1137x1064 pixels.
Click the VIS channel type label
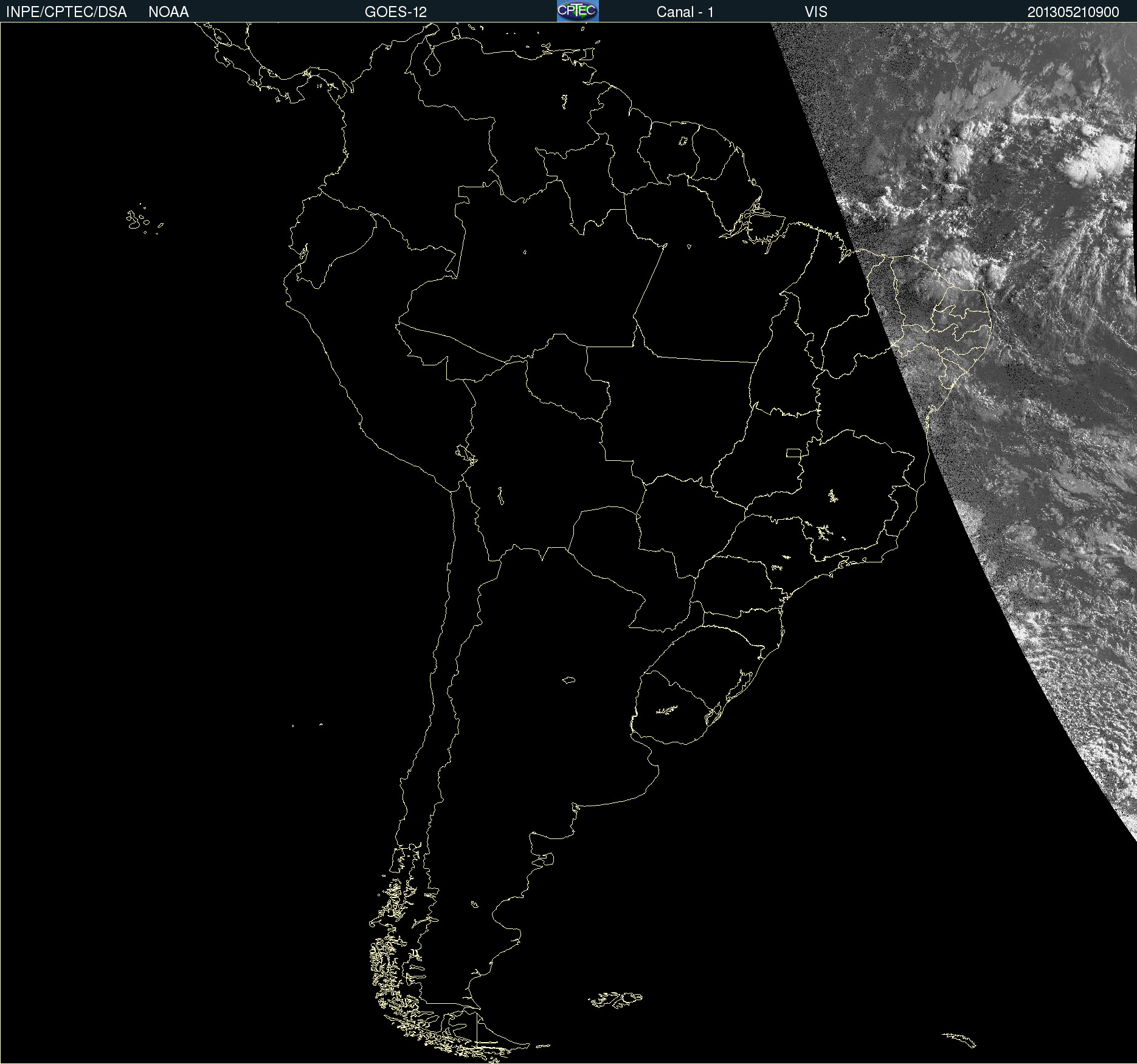[x=815, y=12]
